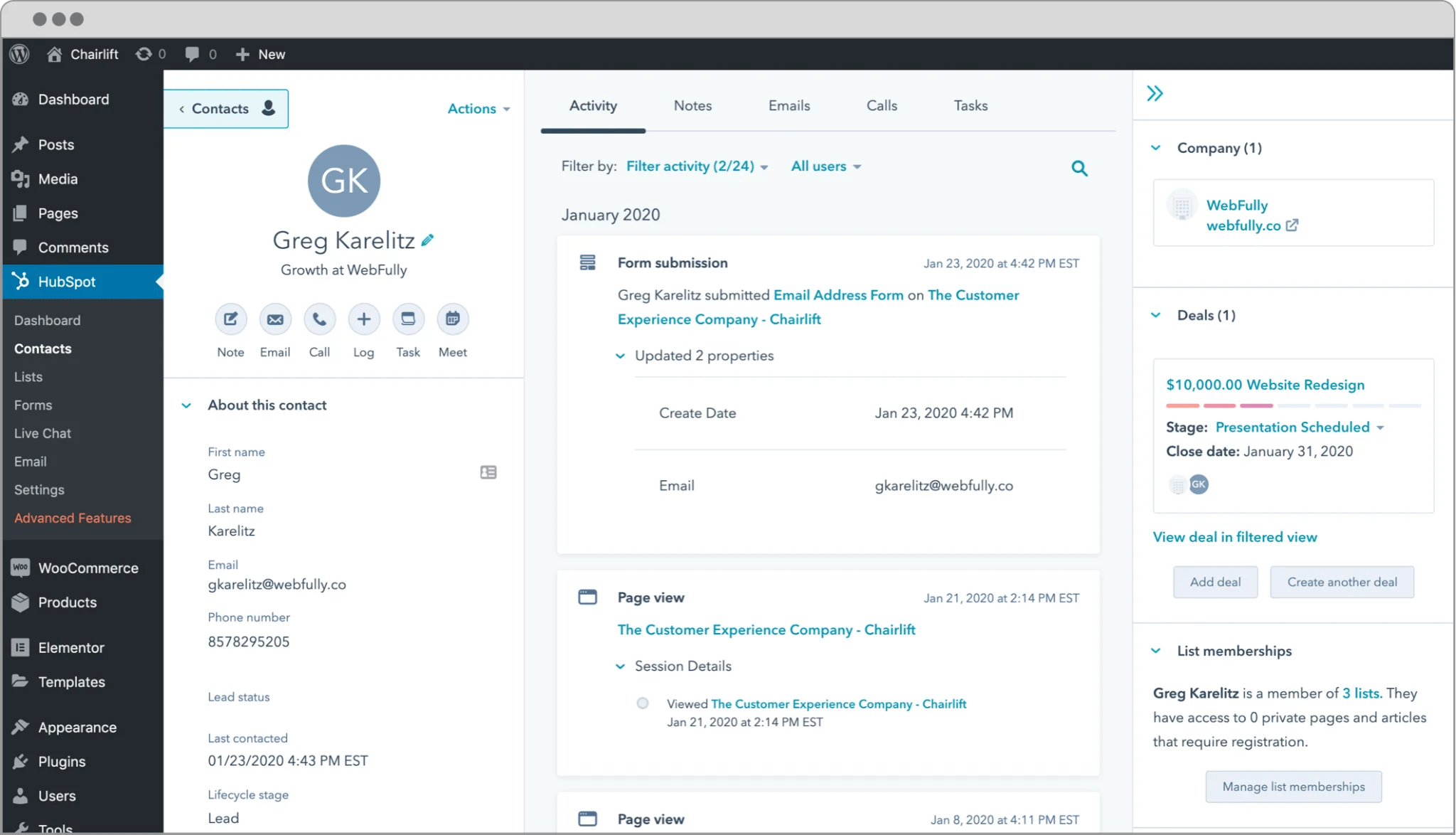Viewport: 1456px width, 835px height.
Task: Select the Calls tab
Action: (881, 105)
